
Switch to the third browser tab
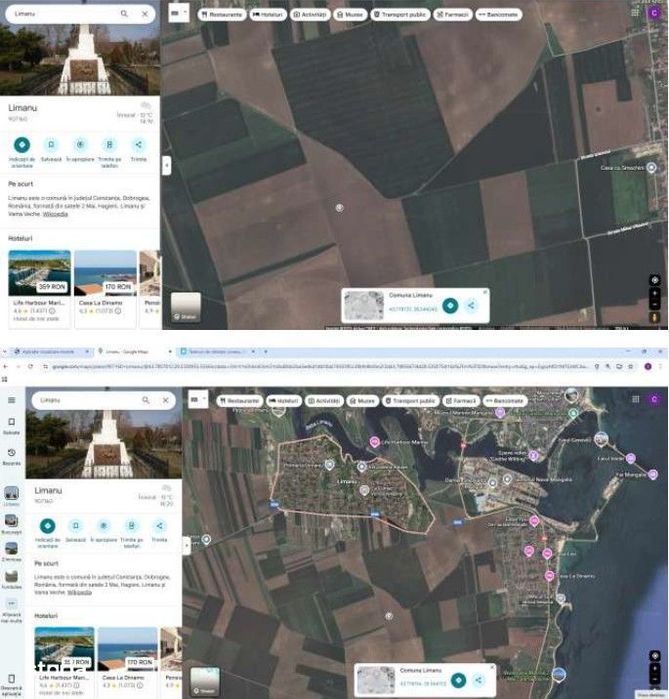[217, 351]
